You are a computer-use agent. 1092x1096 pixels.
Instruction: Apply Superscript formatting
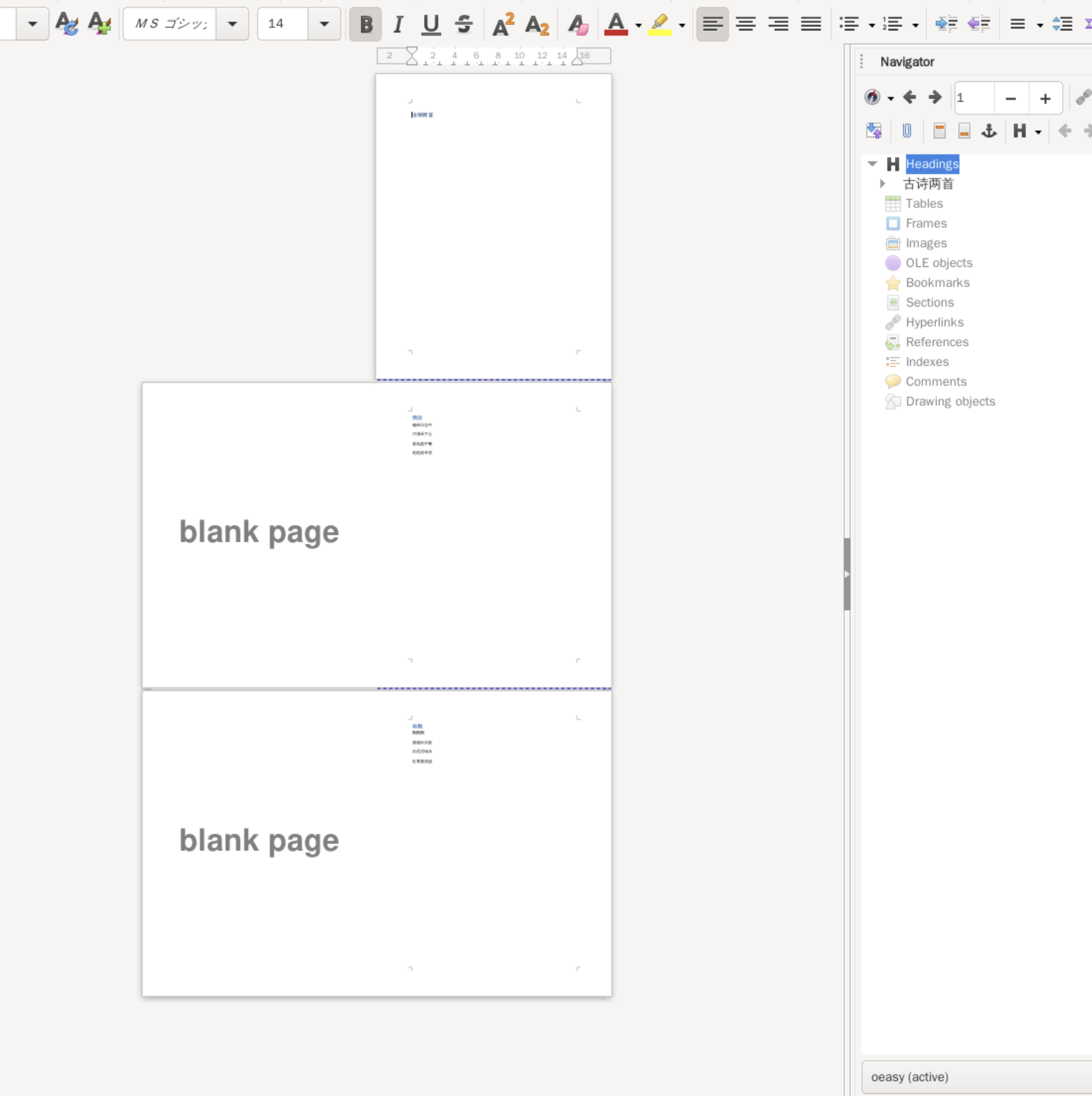click(503, 24)
